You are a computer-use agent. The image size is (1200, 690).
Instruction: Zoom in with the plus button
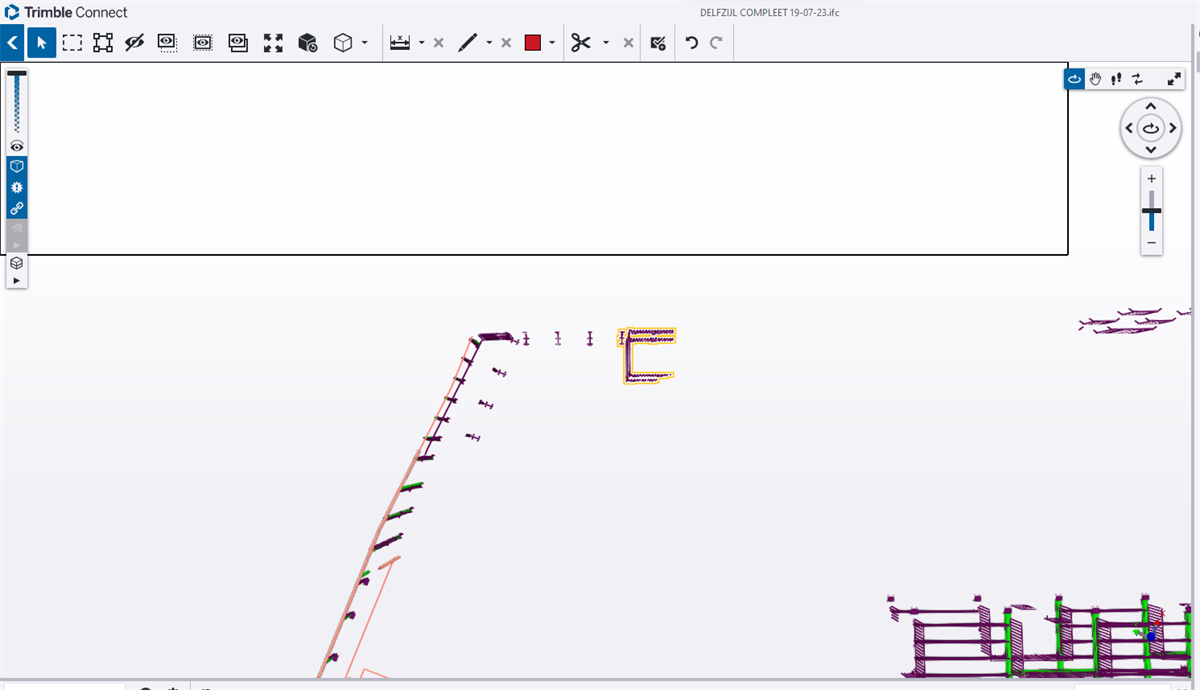1152,178
